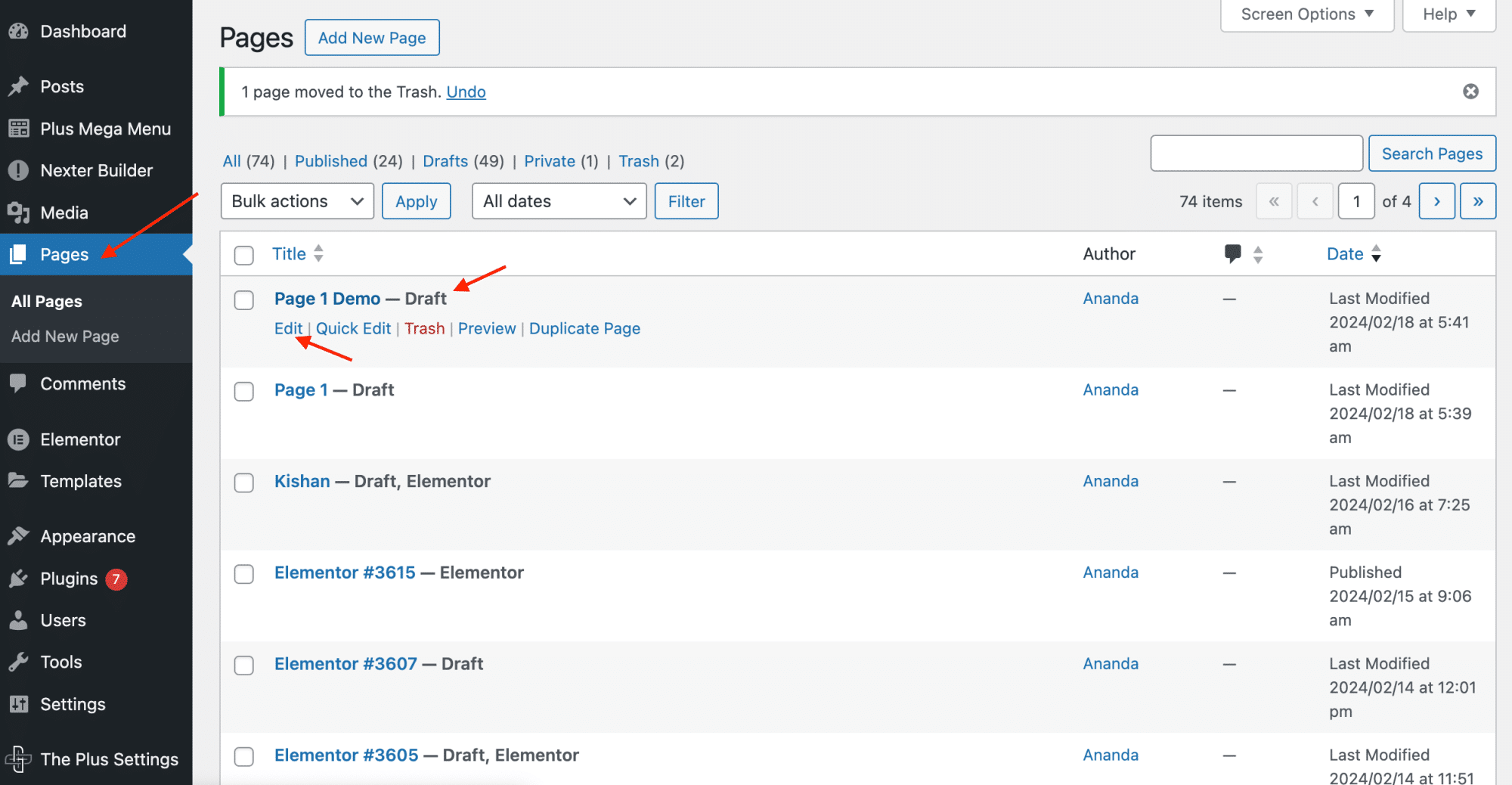Open Comments using the speech bubble icon
1512x785 pixels.
pos(18,383)
